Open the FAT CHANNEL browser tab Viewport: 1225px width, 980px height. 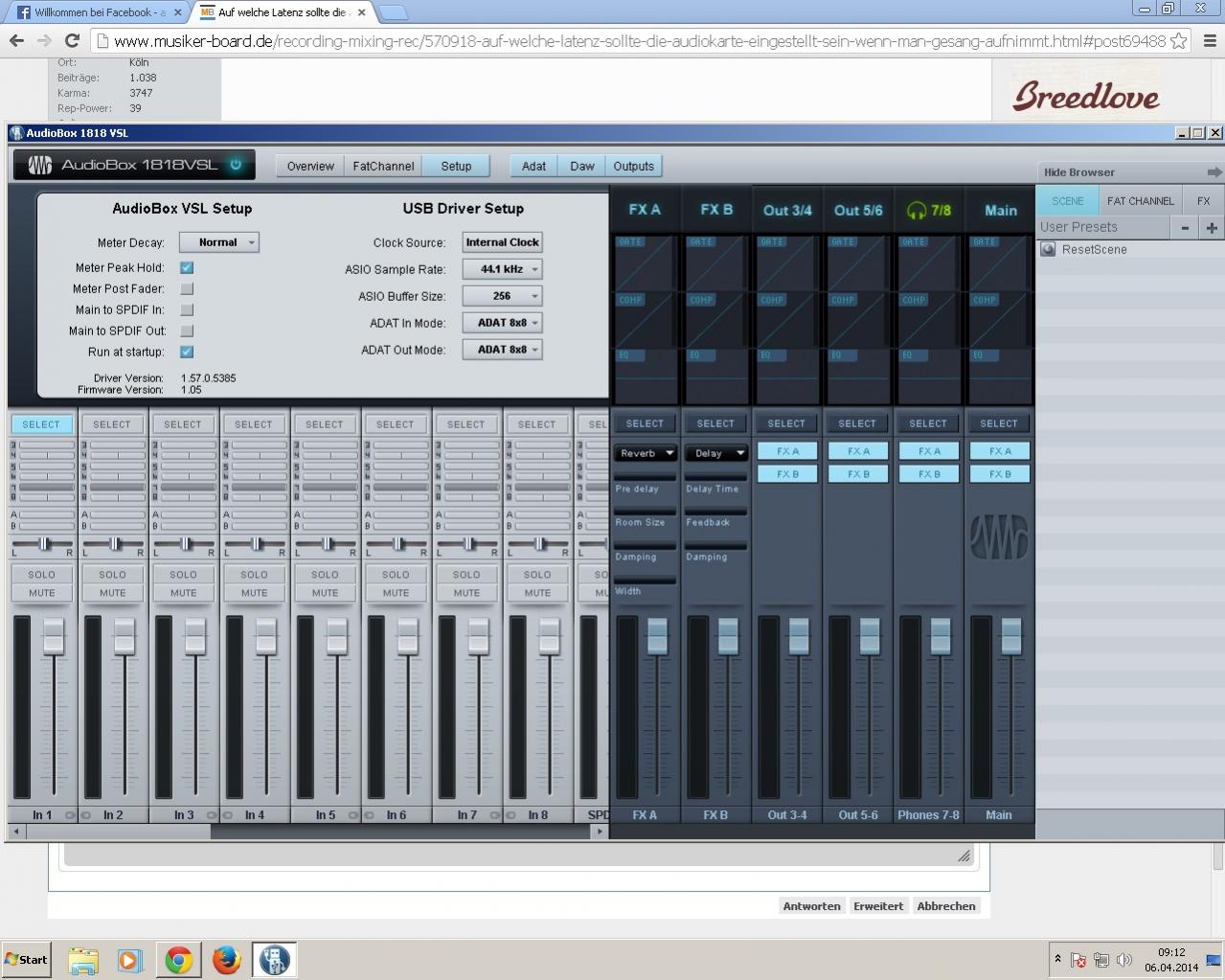pyautogui.click(x=1140, y=201)
